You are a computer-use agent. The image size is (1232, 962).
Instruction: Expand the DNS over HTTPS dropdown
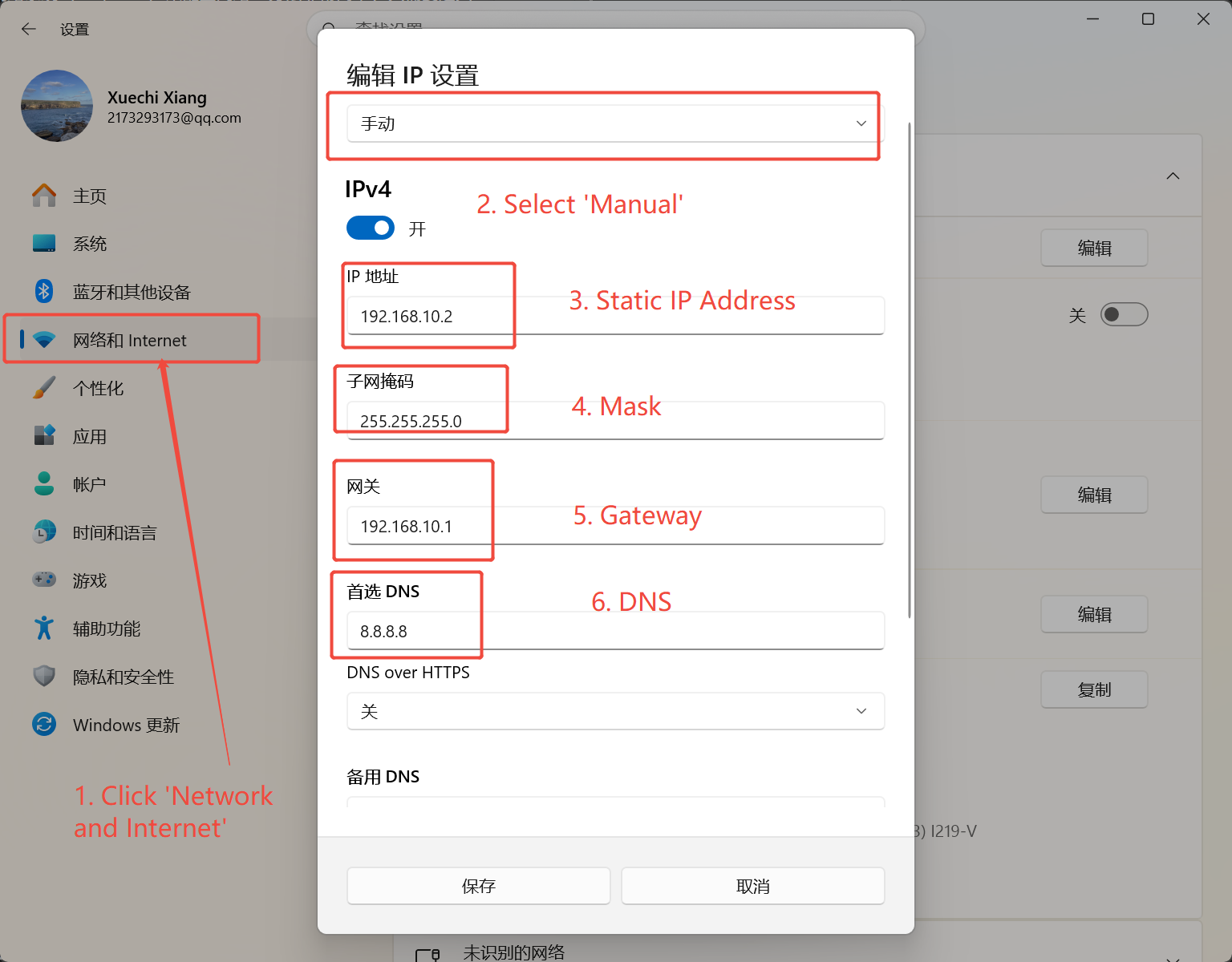click(x=615, y=711)
